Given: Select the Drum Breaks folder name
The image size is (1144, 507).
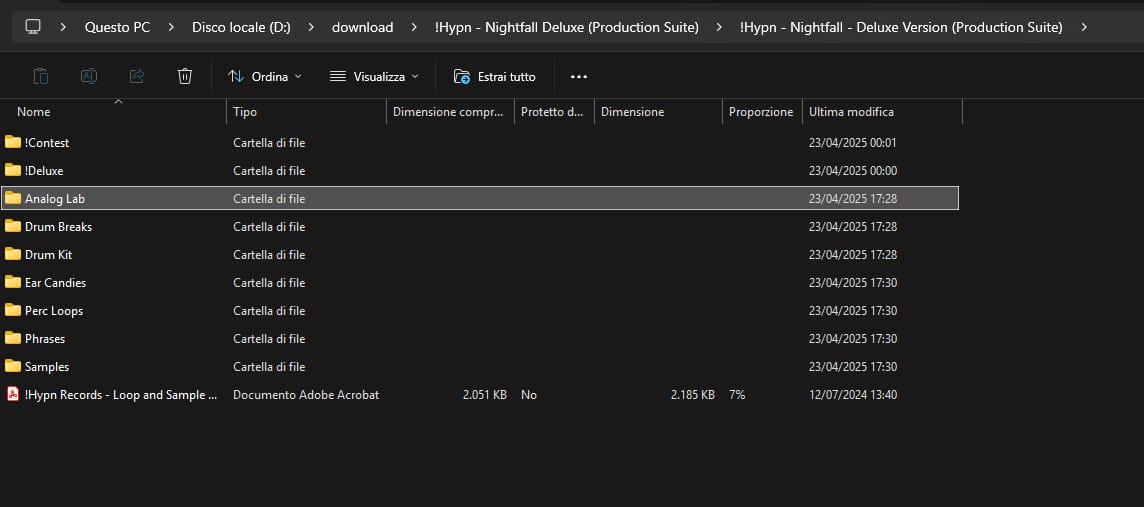Looking at the screenshot, I should (x=58, y=227).
